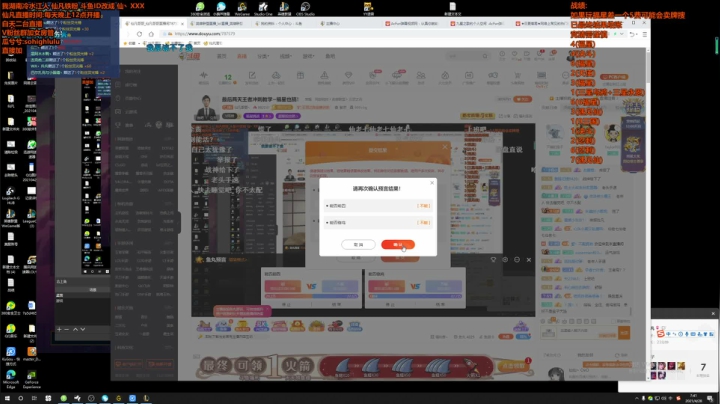
Task: Click the waveform icon in streamer toolbar
Action: (203, 75)
